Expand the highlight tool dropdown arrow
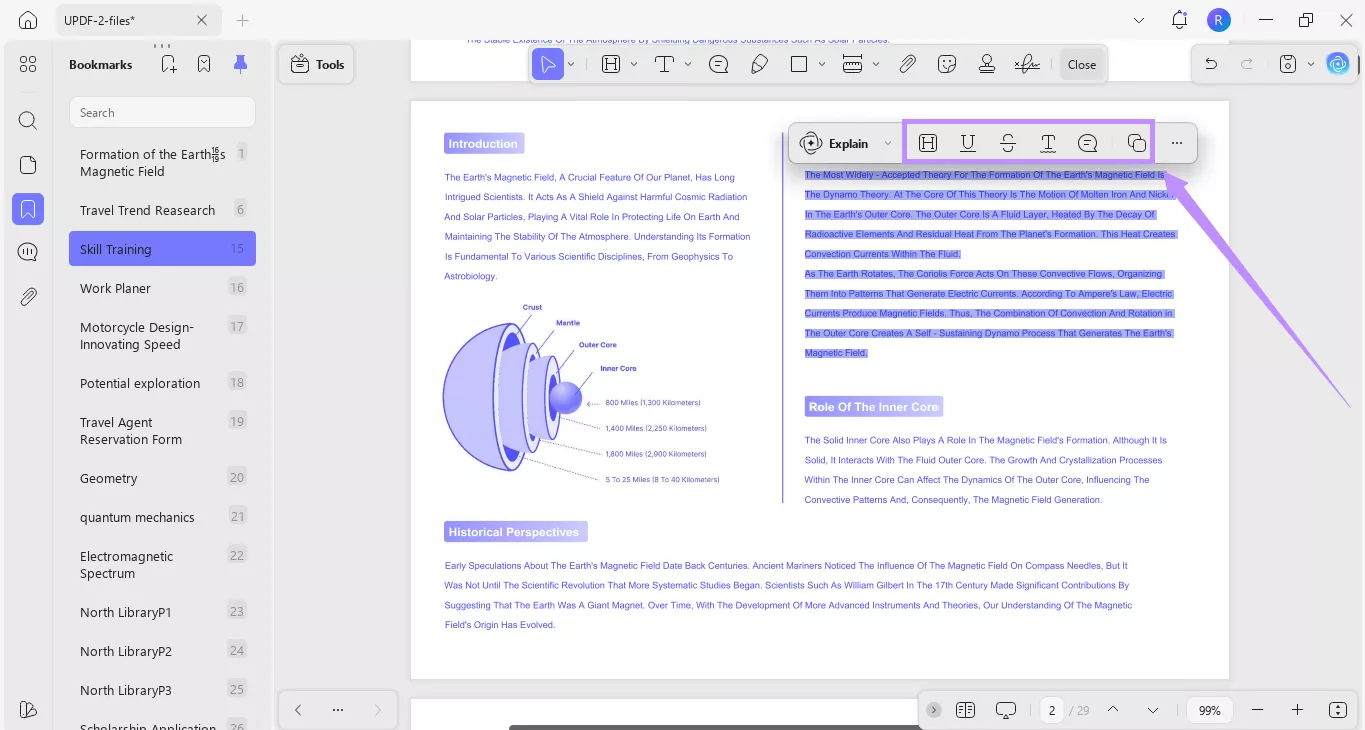Image resolution: width=1365 pixels, height=730 pixels. [x=634, y=64]
